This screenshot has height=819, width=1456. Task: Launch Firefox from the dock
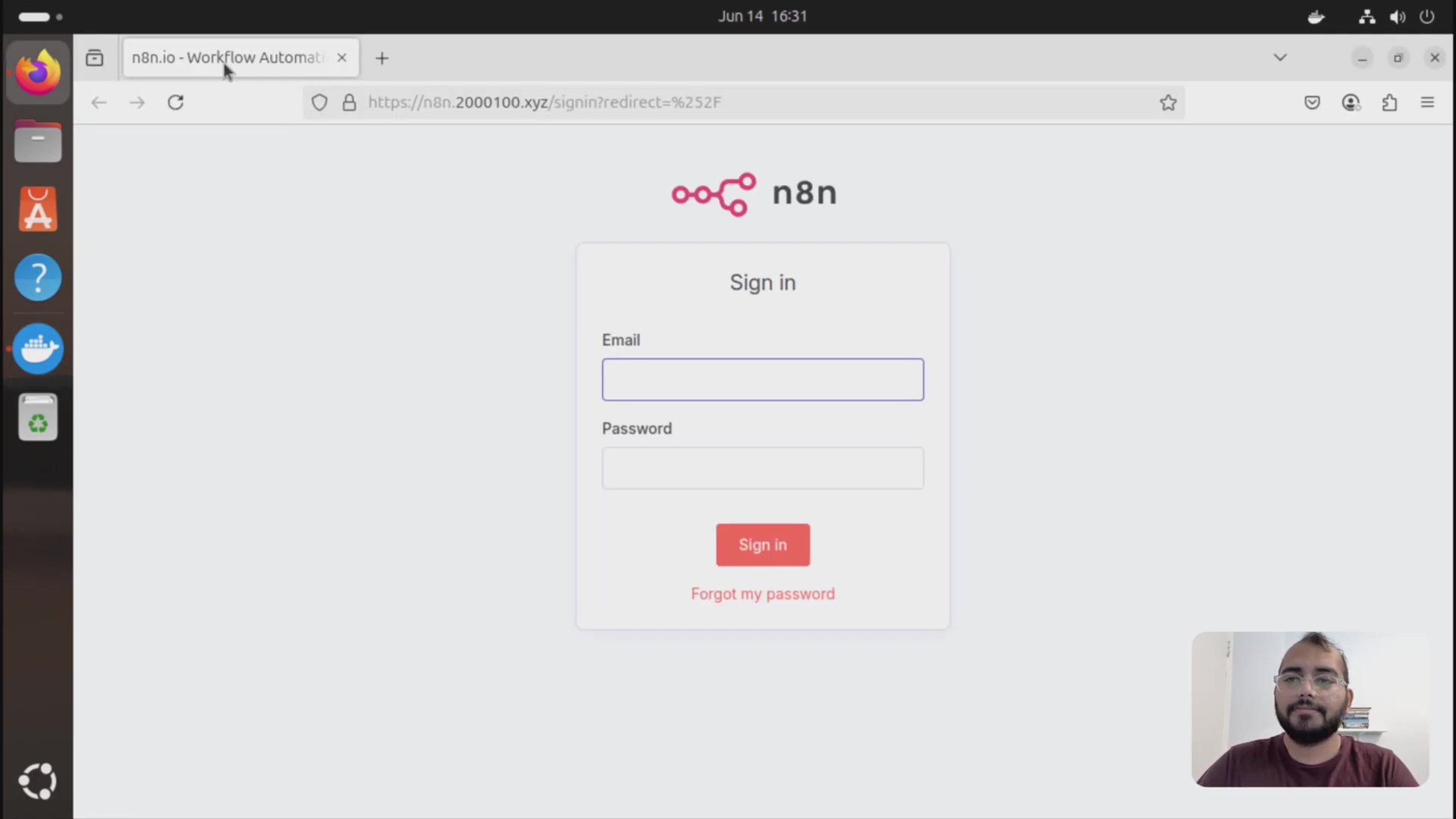pyautogui.click(x=38, y=72)
